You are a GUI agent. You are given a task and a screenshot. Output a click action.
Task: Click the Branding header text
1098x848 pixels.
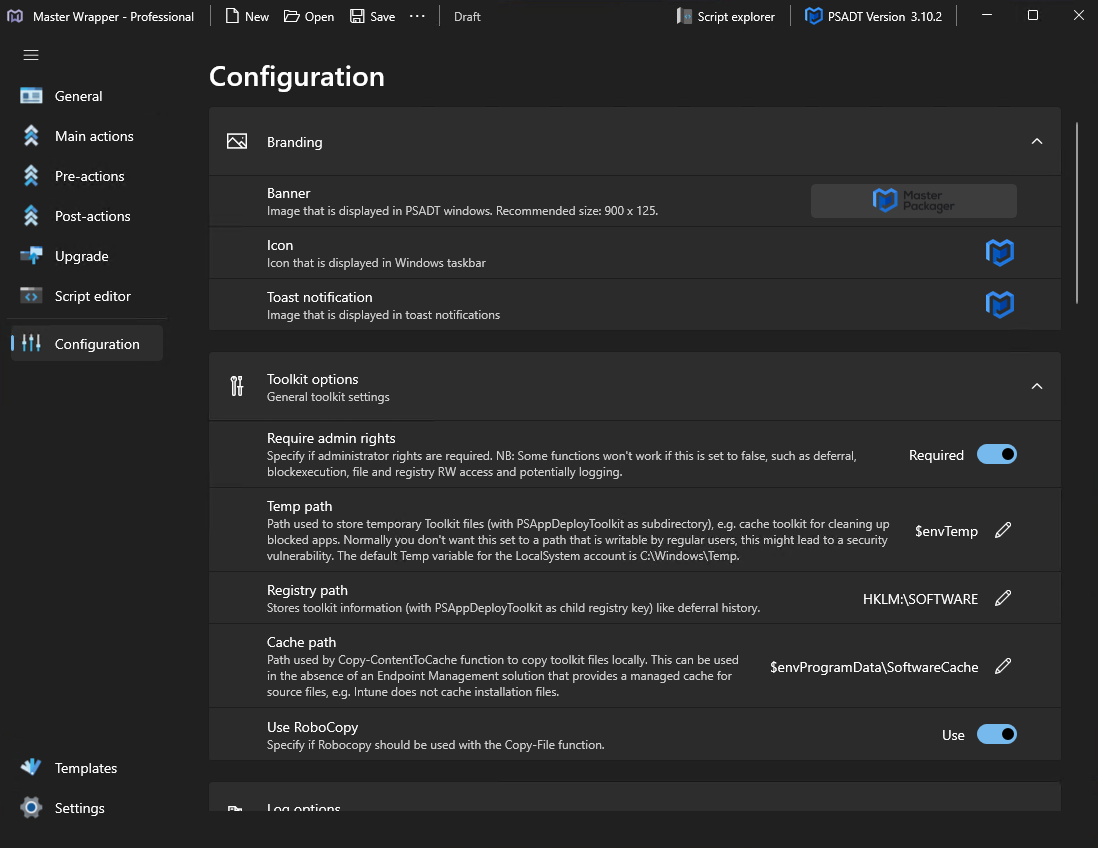295,142
